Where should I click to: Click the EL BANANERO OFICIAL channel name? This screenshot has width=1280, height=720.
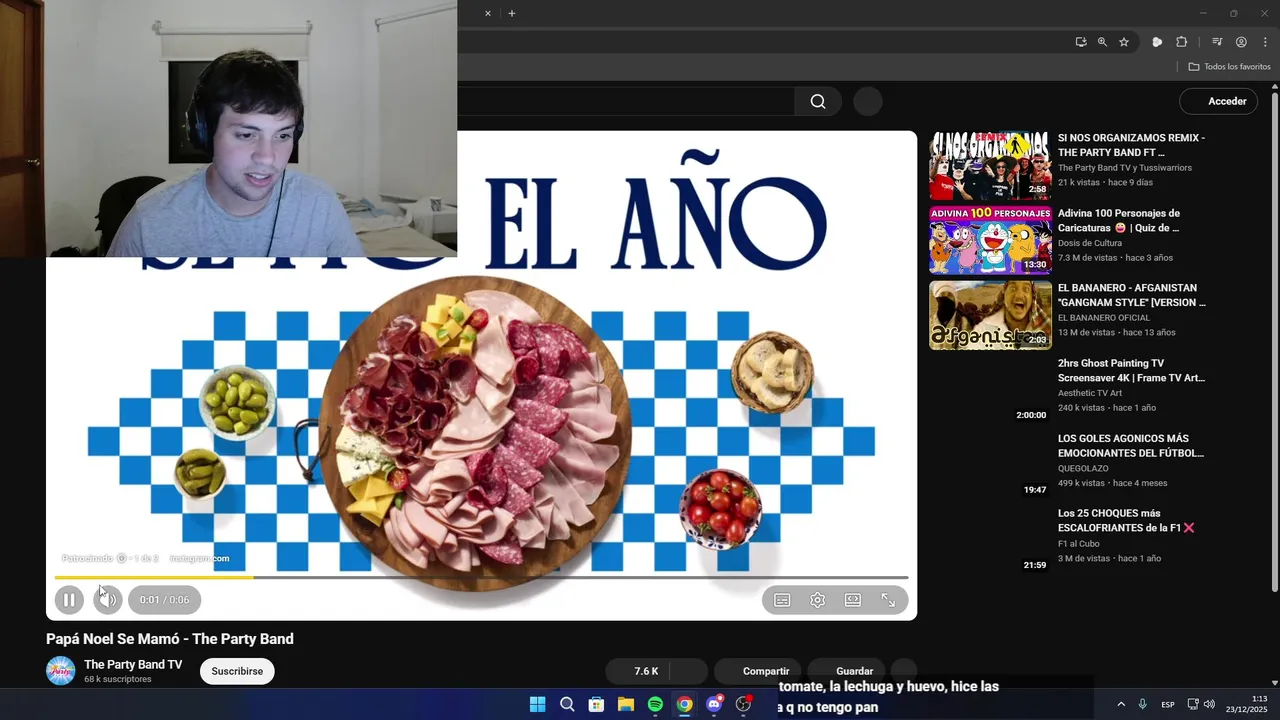pos(1104,318)
